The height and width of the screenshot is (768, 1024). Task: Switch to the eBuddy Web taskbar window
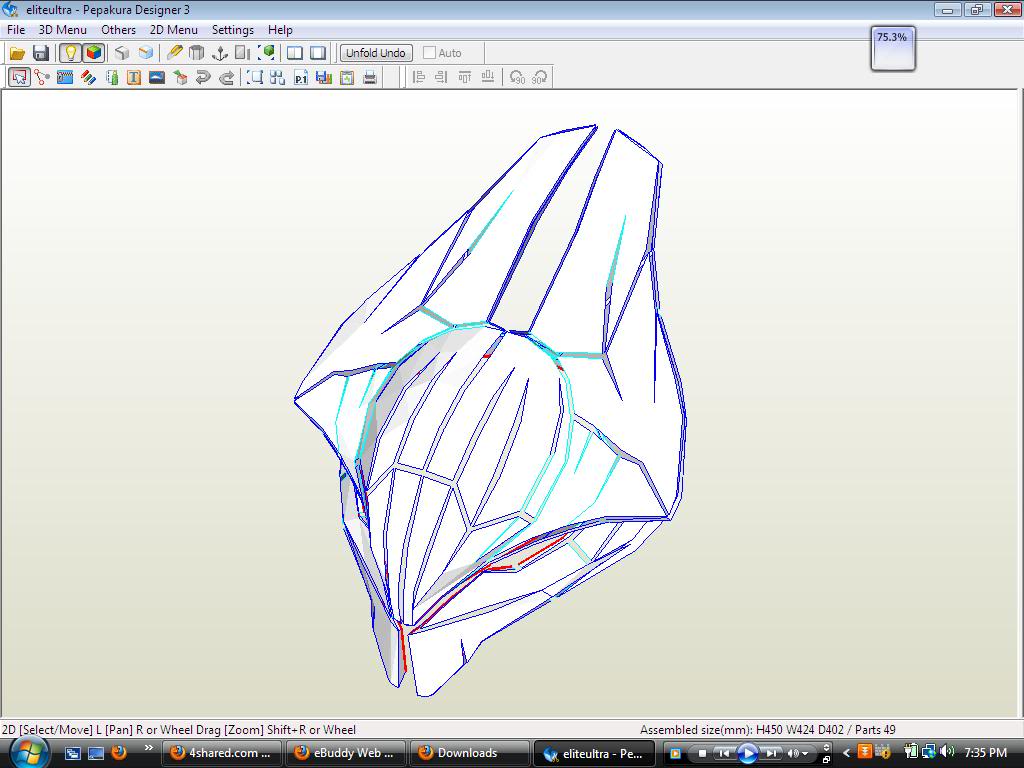[x=346, y=753]
